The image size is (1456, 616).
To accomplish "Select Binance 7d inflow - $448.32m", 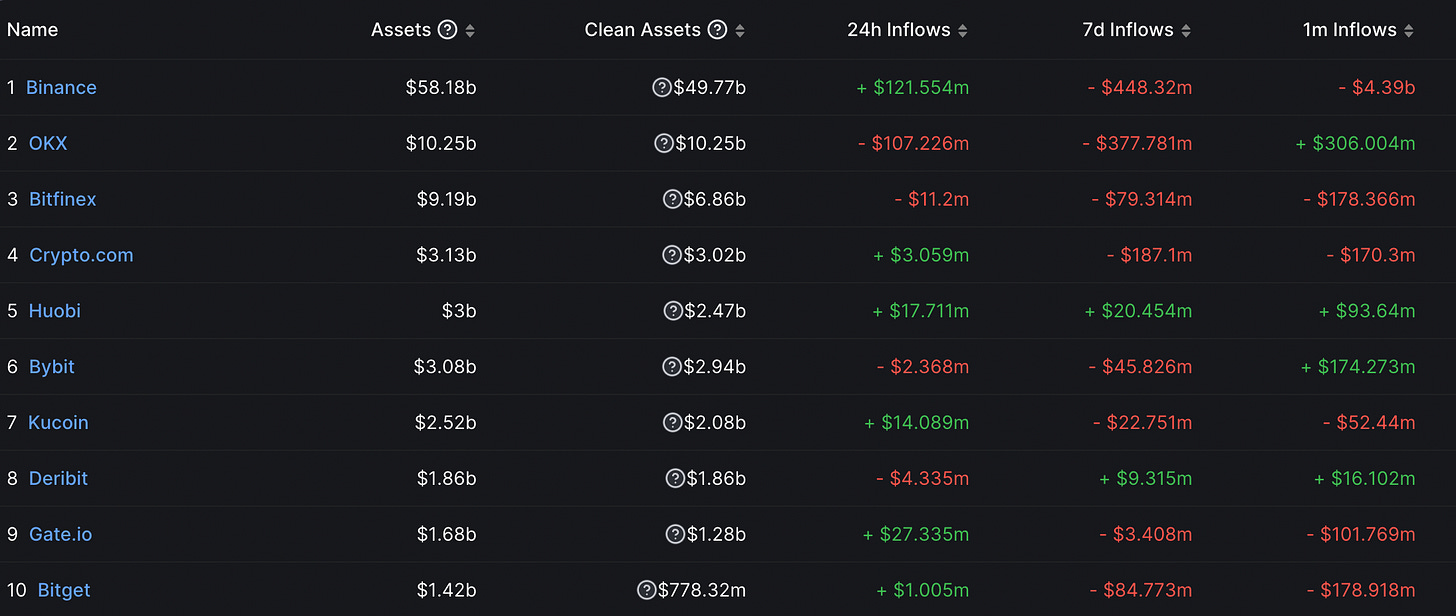I will click(x=1140, y=87).
